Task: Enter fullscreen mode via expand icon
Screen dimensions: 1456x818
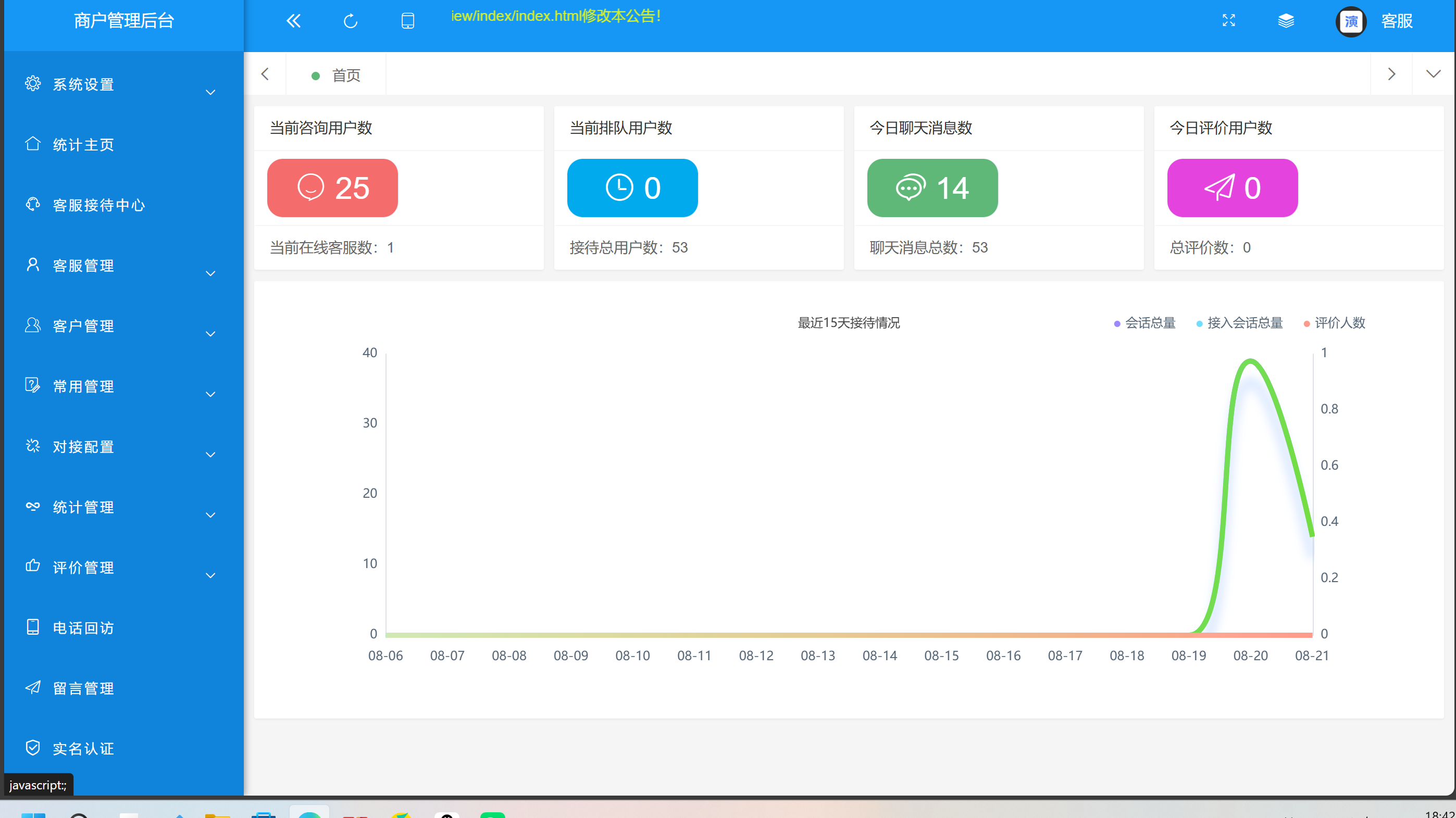Action: [1229, 21]
